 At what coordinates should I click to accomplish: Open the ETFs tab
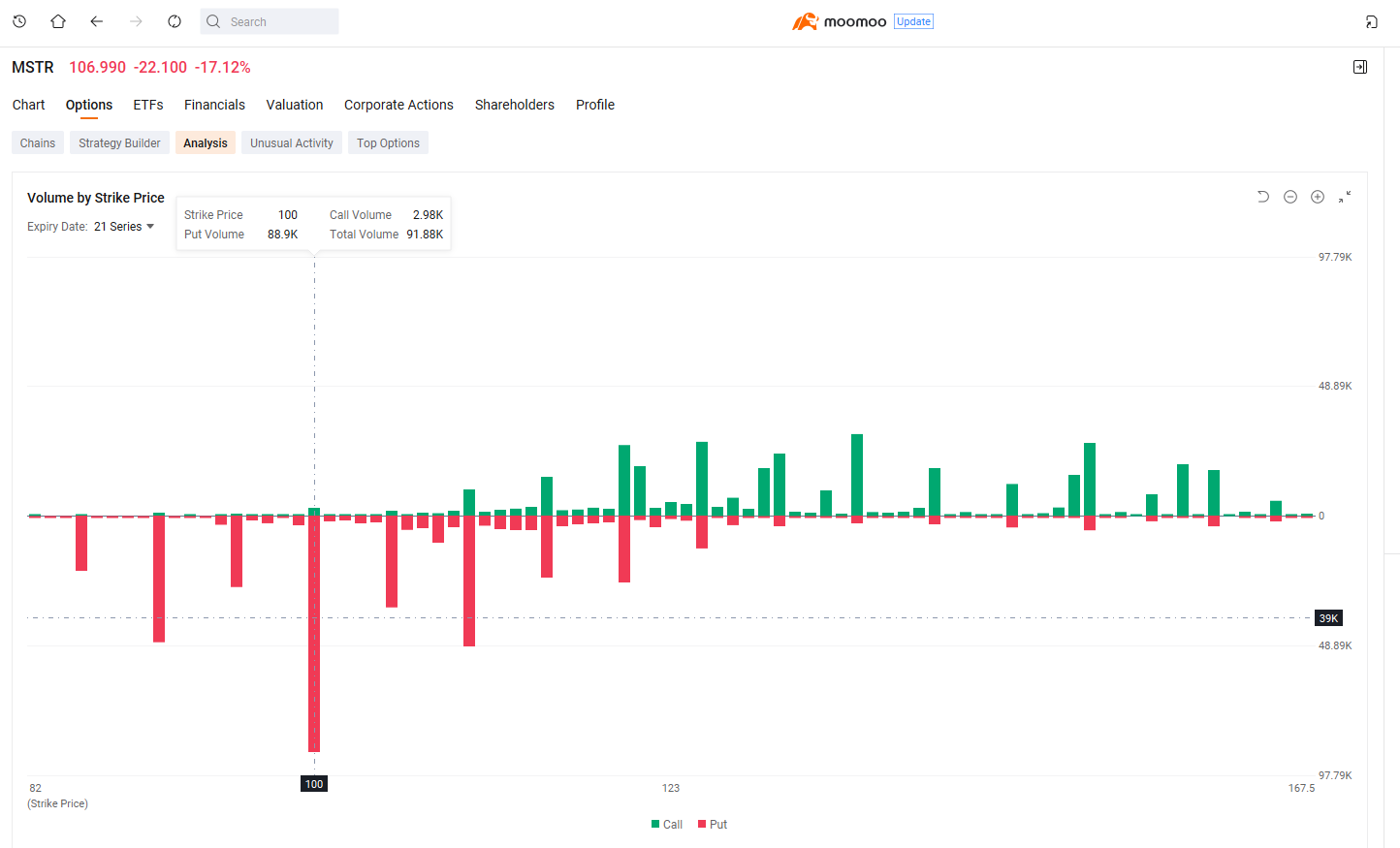pos(148,105)
